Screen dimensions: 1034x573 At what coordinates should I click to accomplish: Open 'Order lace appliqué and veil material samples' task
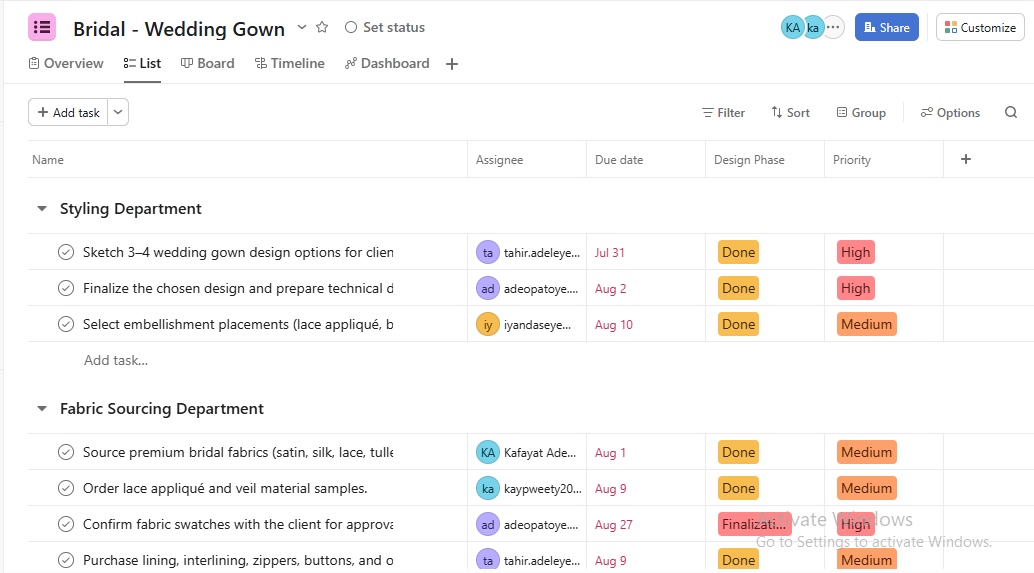coord(225,489)
